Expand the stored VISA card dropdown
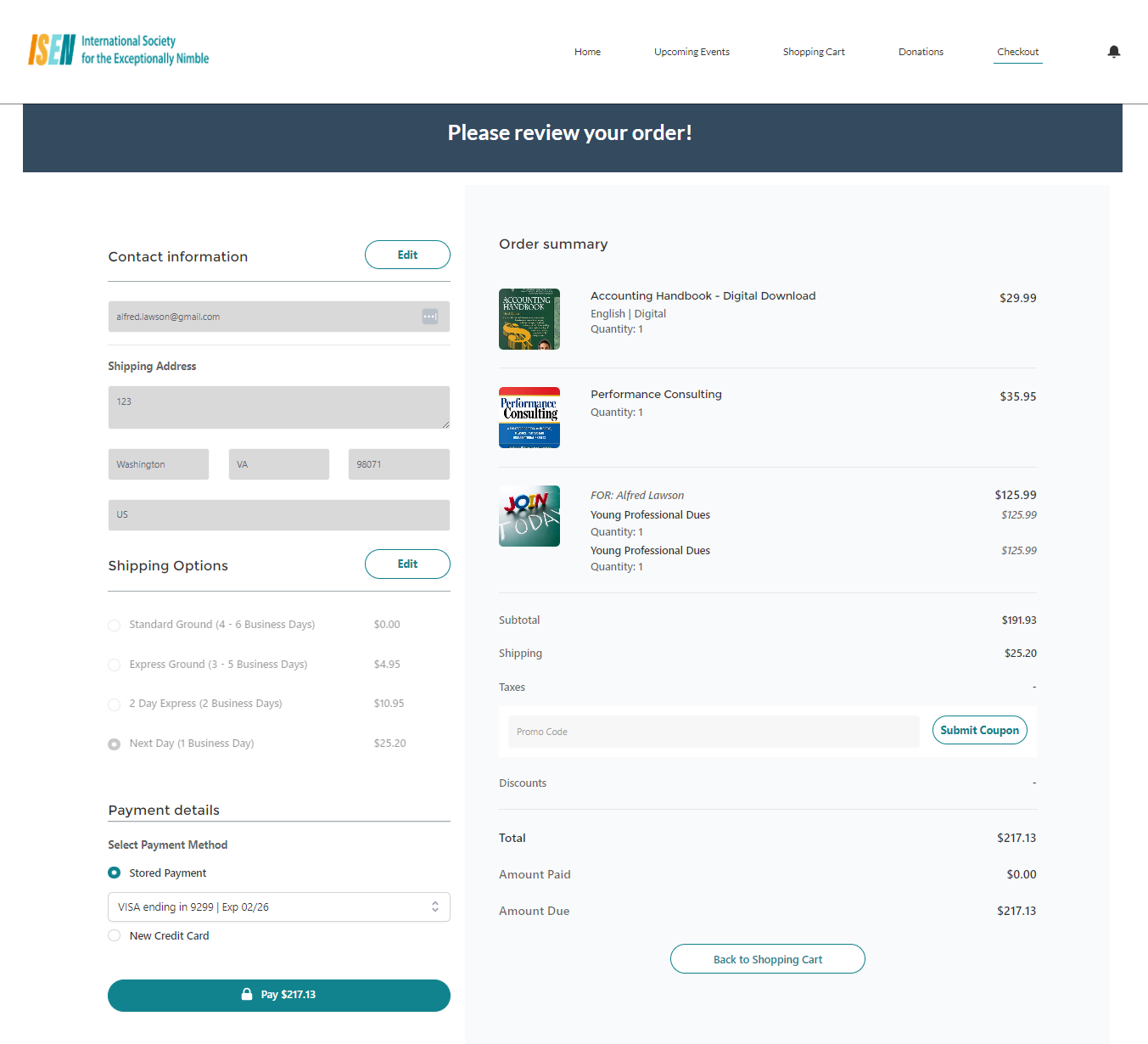The height and width of the screenshot is (1044, 1148). [278, 906]
